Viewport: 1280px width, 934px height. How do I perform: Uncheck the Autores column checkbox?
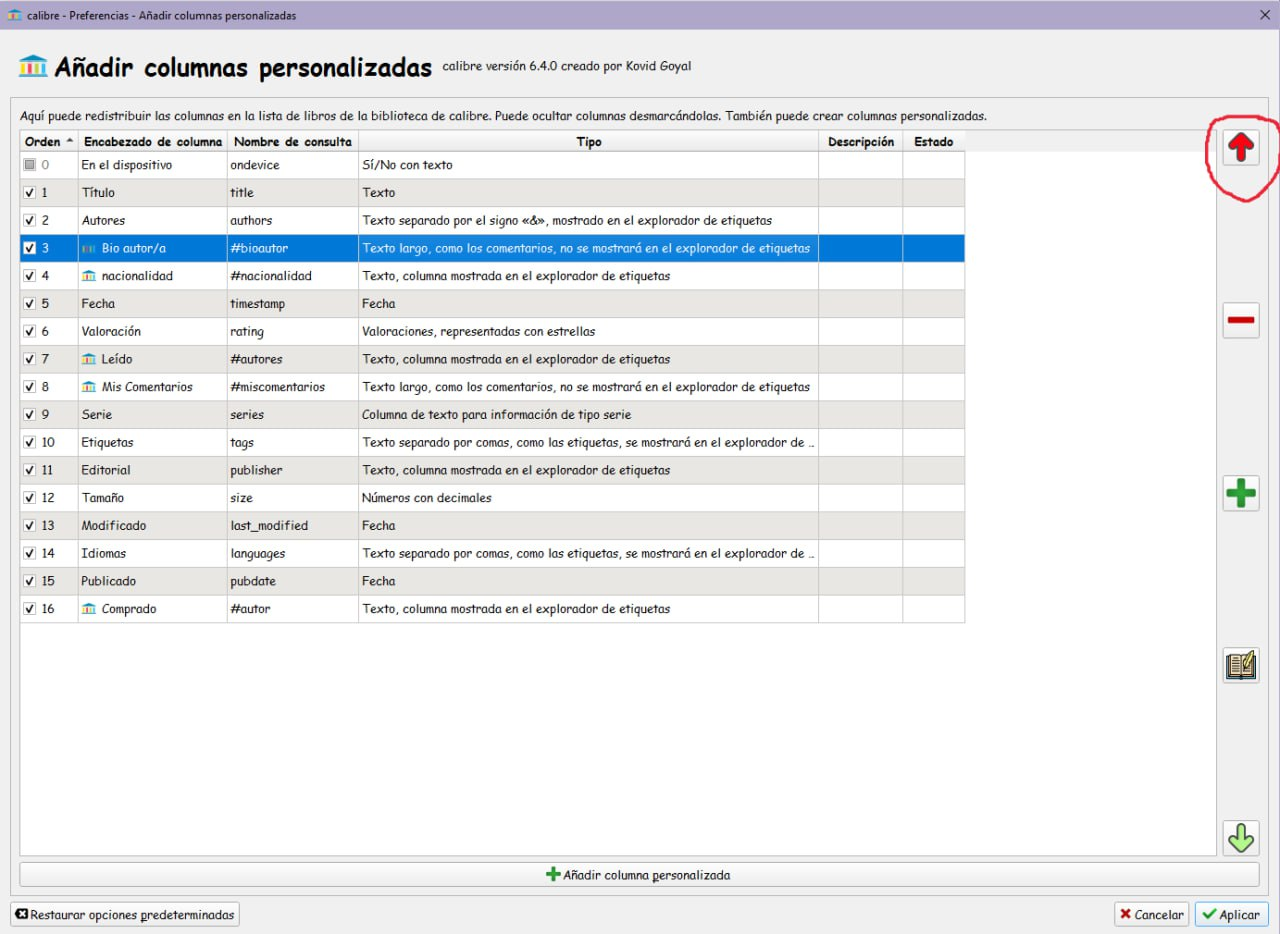(x=30, y=220)
